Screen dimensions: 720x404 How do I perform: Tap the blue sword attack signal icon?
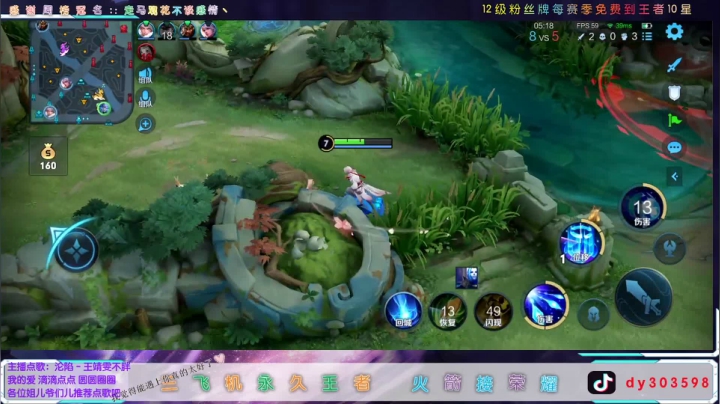pos(674,65)
